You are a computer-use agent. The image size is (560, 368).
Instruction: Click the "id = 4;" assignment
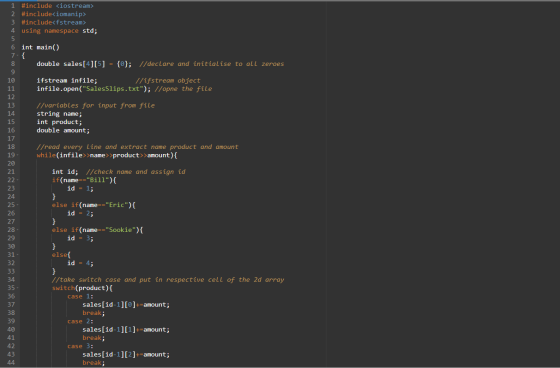(80, 263)
